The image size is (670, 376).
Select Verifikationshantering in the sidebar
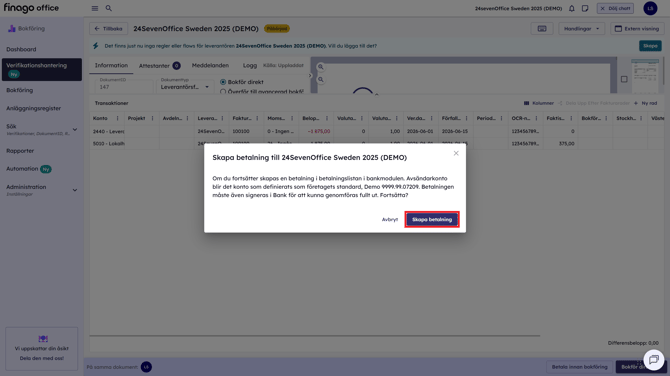(x=41, y=69)
